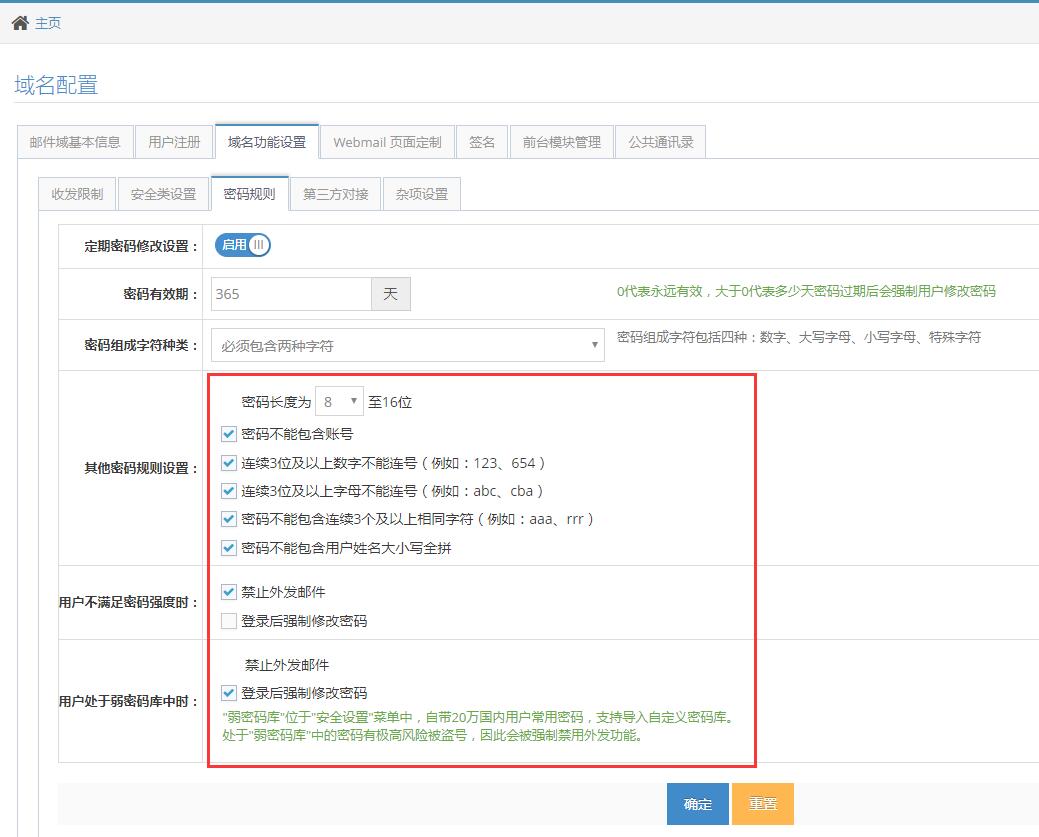
Task: Toggle the 定期密码修改设置 启用 switch
Action: [x=243, y=245]
